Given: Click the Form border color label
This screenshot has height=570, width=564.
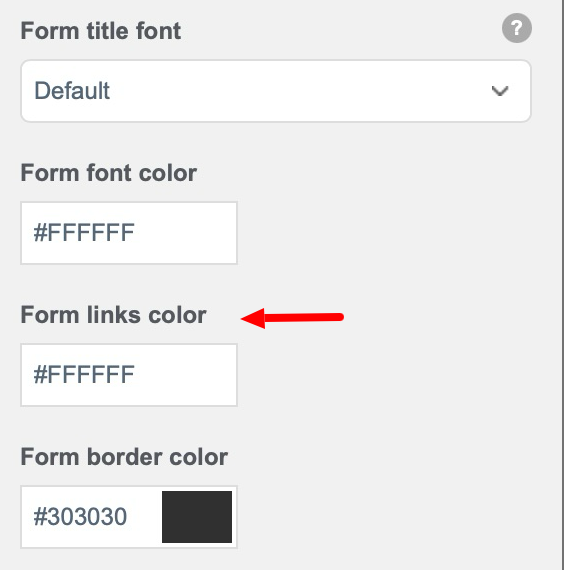Looking at the screenshot, I should (x=124, y=456).
